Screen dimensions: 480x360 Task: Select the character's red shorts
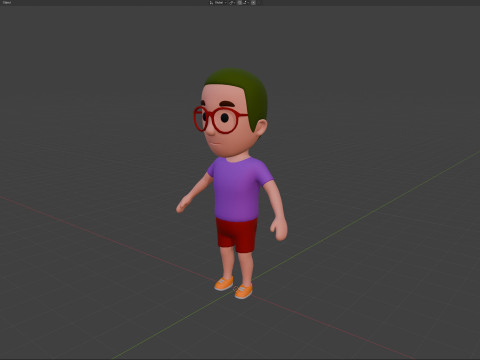[237, 235]
